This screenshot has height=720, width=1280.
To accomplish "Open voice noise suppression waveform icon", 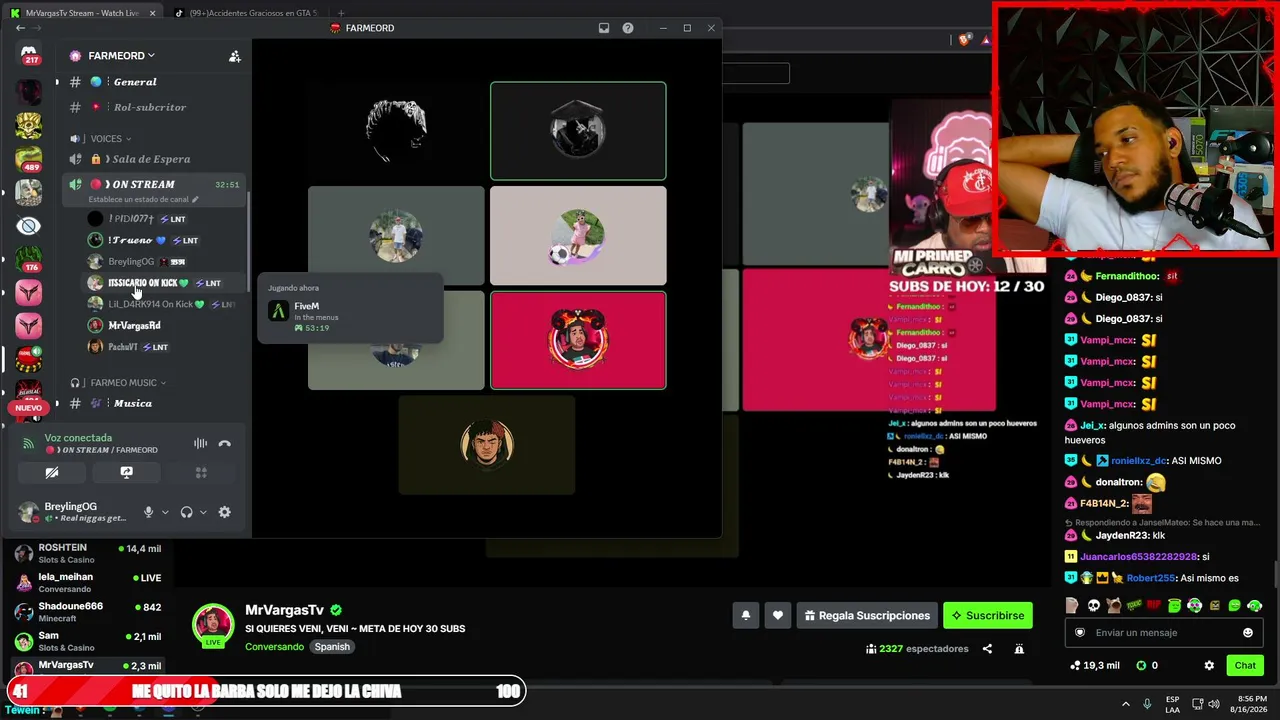I will tap(200, 444).
